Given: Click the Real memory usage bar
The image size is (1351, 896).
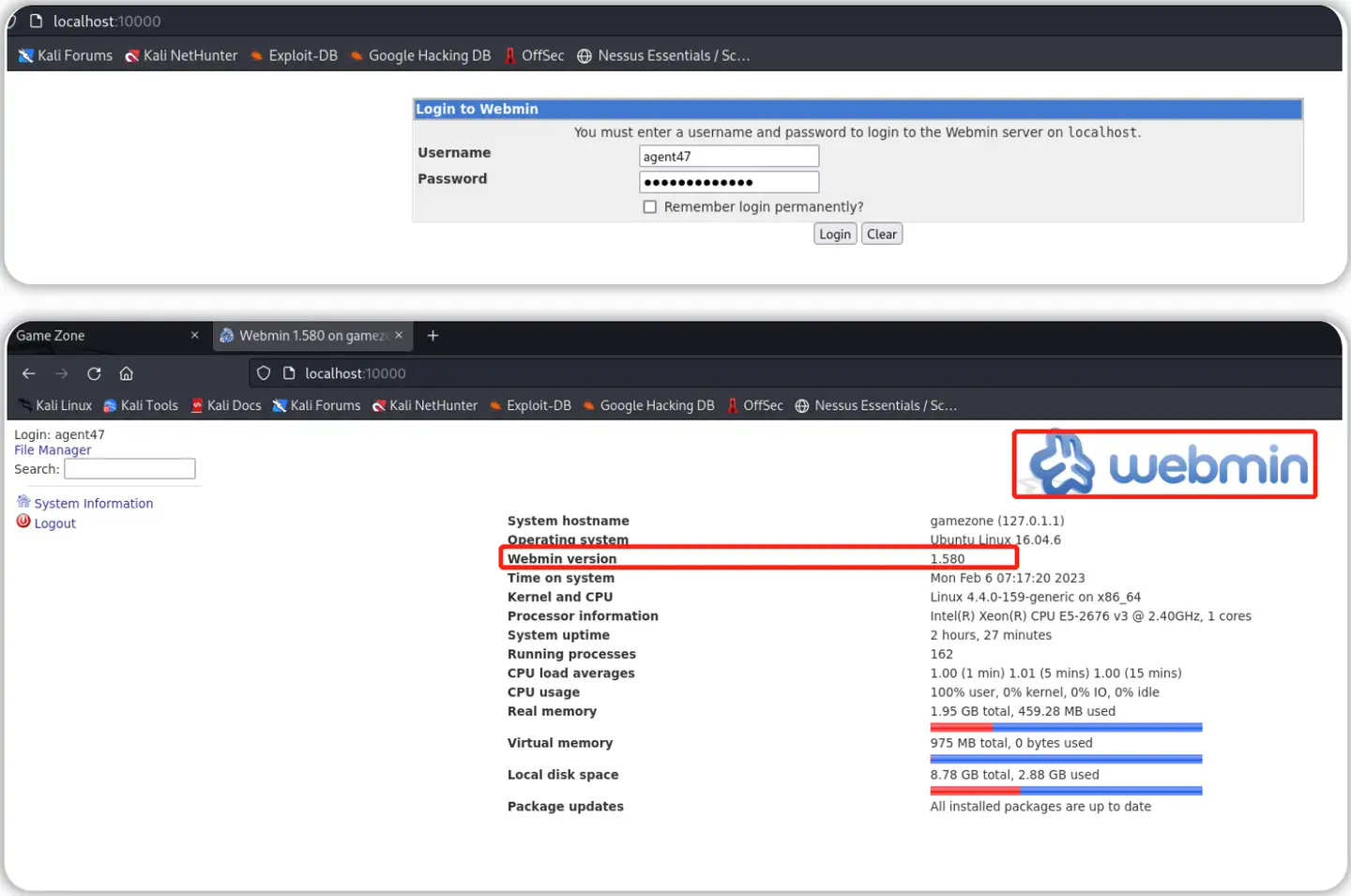Looking at the screenshot, I should click(1066, 727).
